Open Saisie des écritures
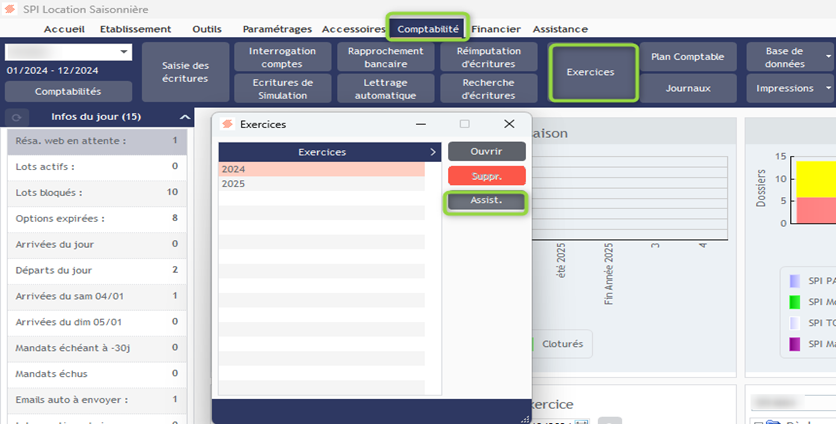Image resolution: width=836 pixels, height=424 pixels. (185, 72)
